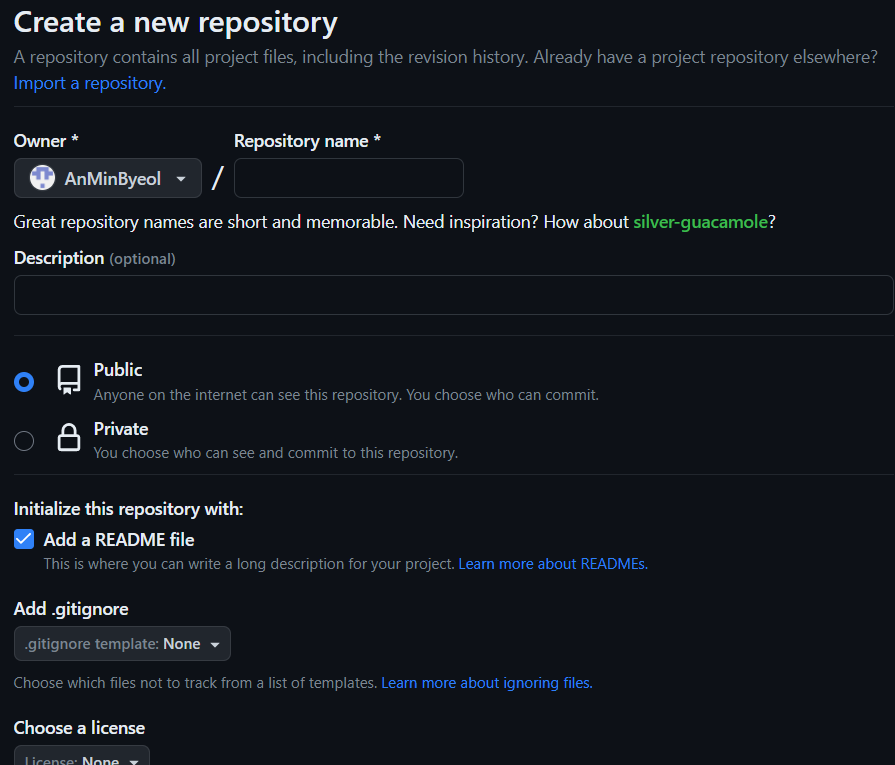Focus the Description text field
The height and width of the screenshot is (765, 895).
click(x=454, y=295)
